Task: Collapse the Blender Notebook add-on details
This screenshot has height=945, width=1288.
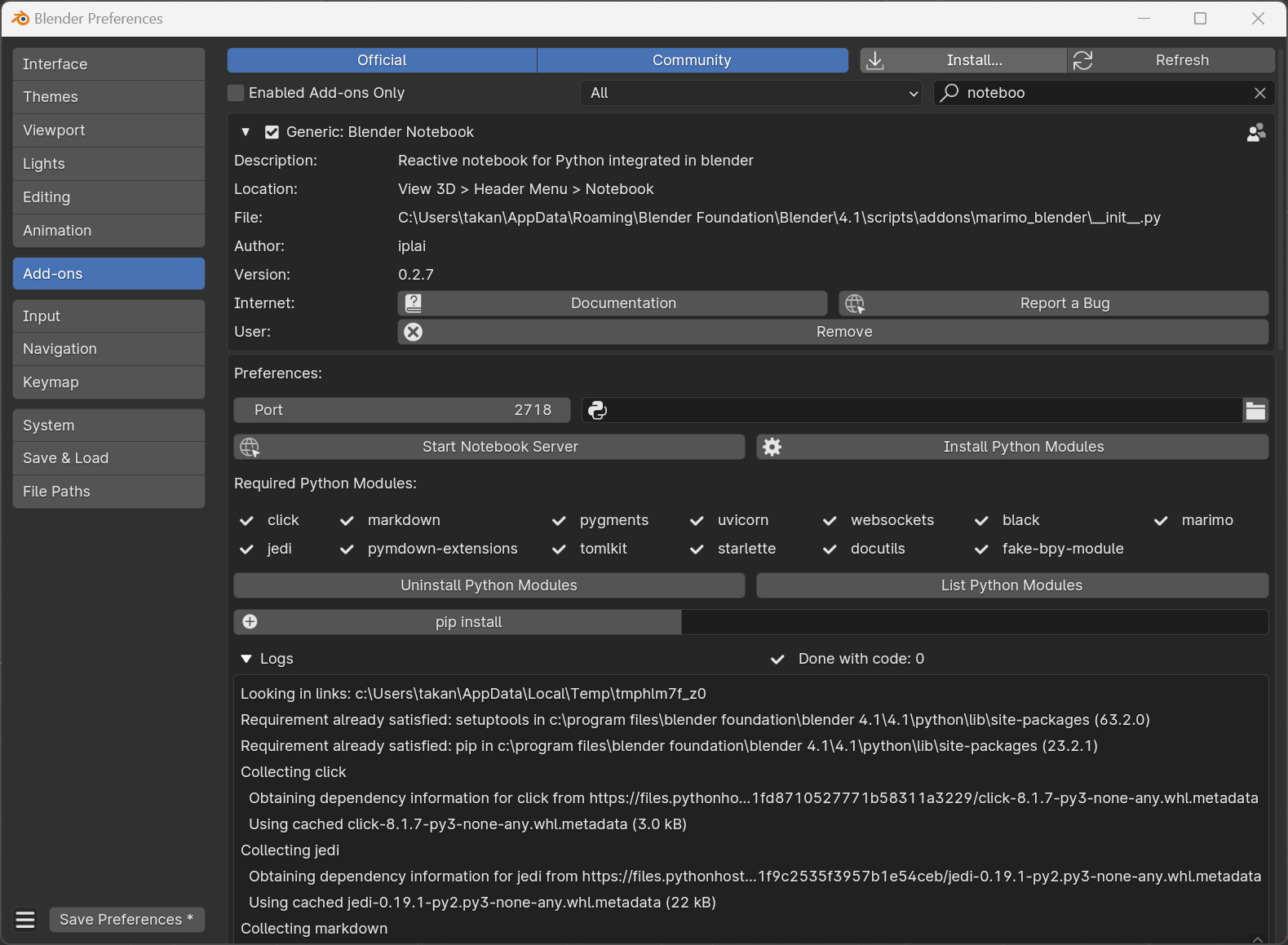Action: click(246, 132)
